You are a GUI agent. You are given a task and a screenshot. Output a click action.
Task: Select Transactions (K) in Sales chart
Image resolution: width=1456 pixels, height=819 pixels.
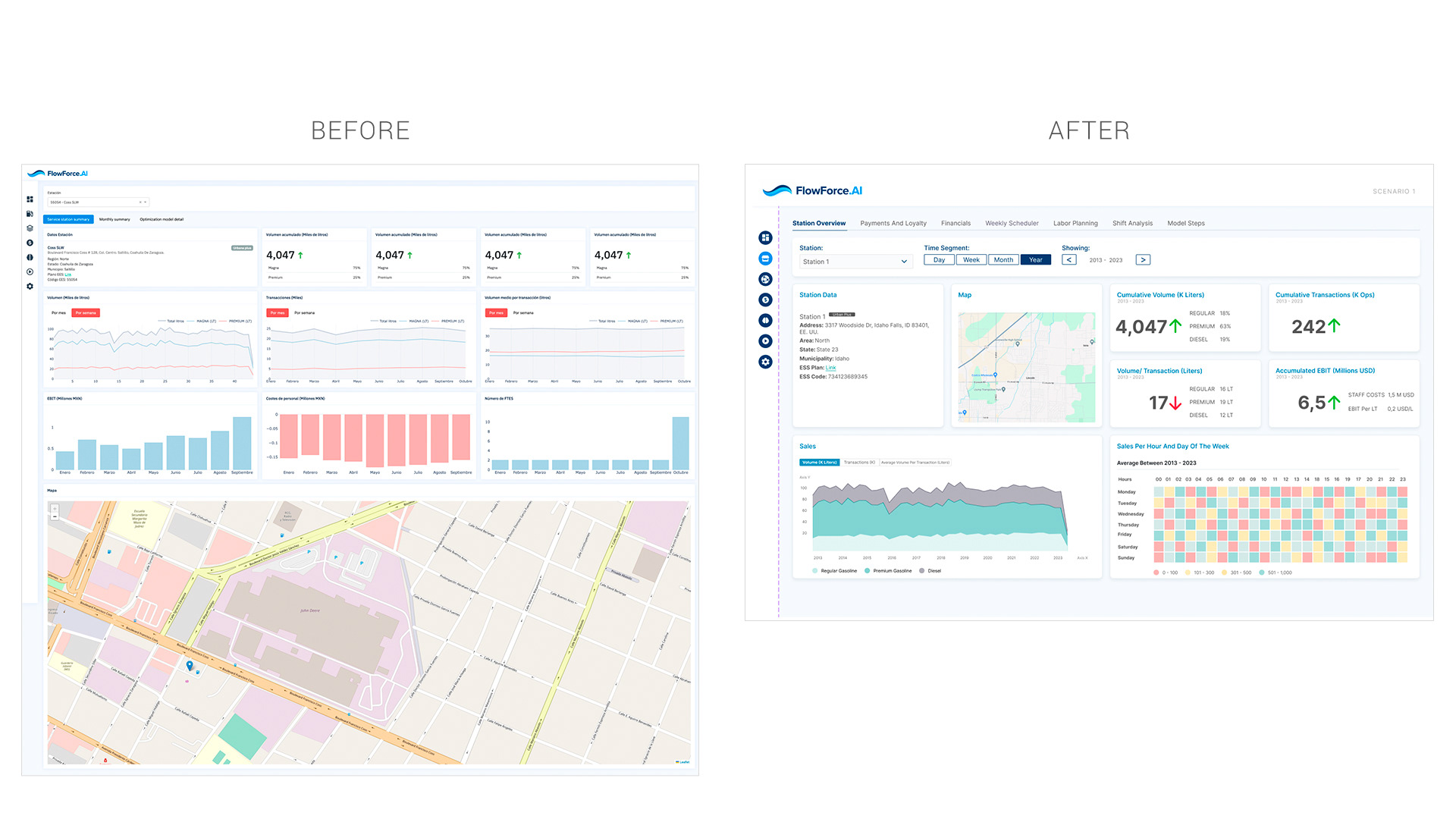tap(858, 463)
